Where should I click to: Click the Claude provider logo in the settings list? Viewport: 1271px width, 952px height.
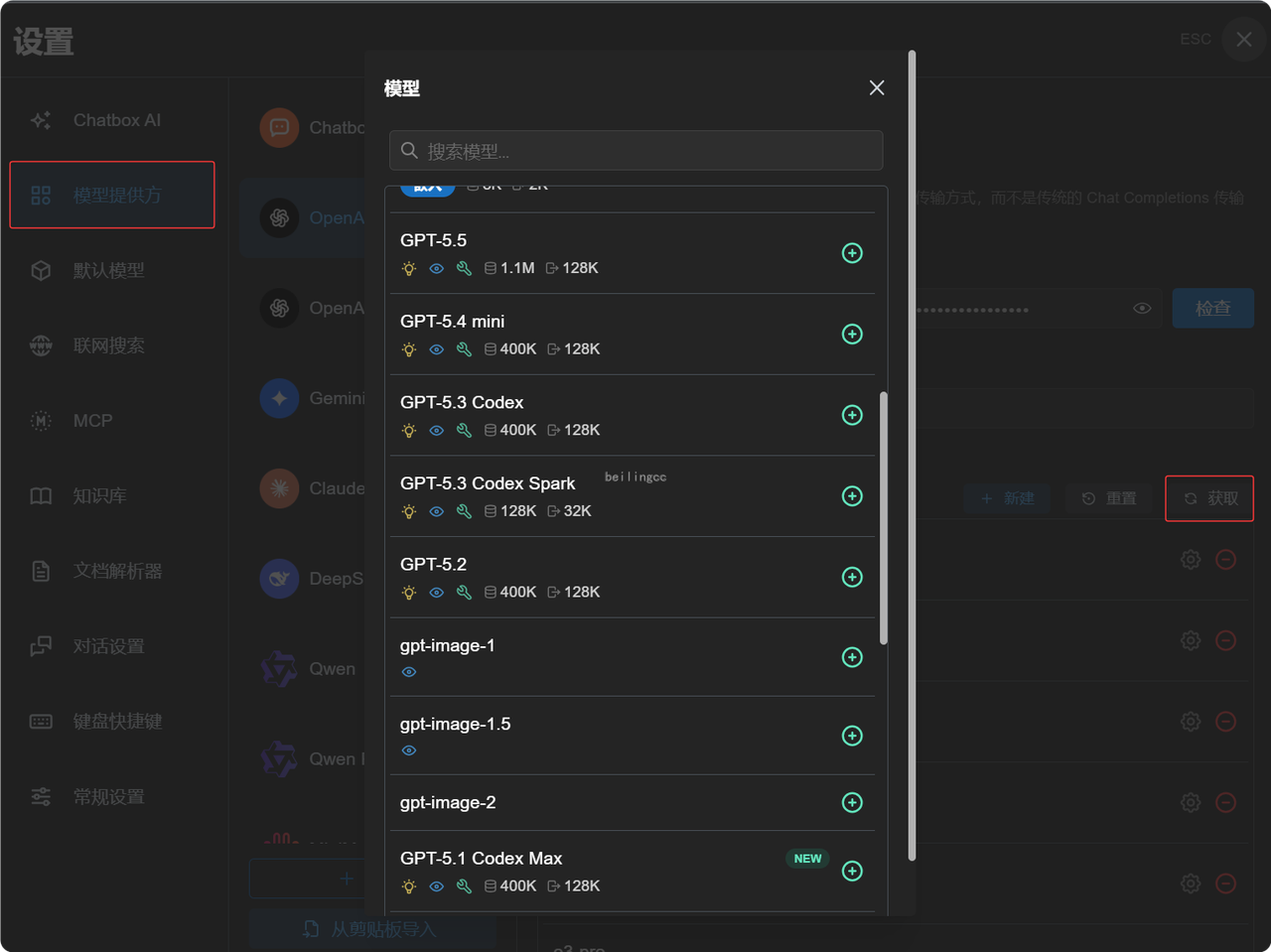coord(279,488)
